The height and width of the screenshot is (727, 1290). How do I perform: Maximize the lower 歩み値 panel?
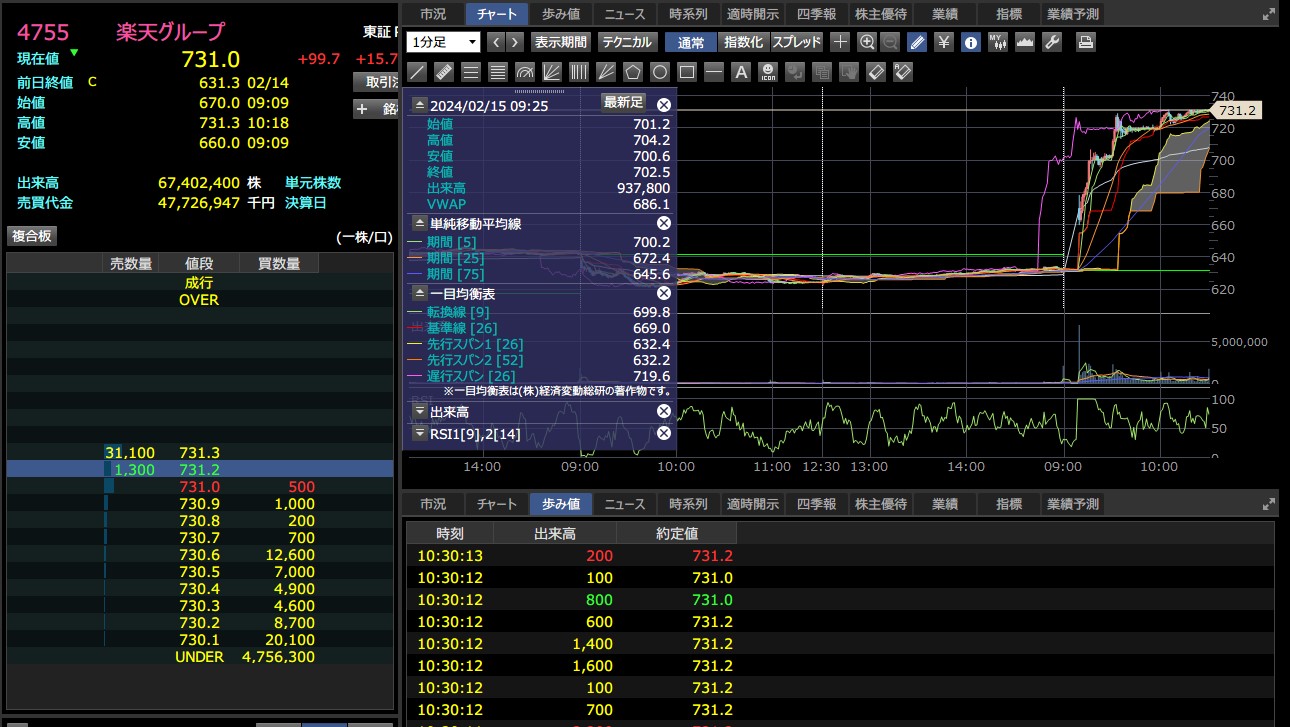pyautogui.click(x=1269, y=504)
